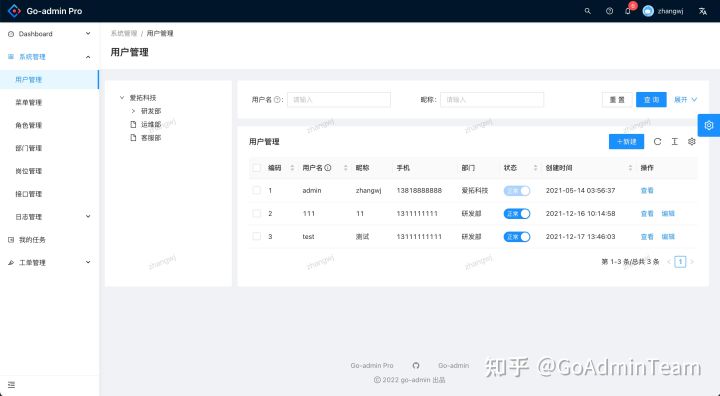Open Go-admin Pro footer link

(x=372, y=366)
